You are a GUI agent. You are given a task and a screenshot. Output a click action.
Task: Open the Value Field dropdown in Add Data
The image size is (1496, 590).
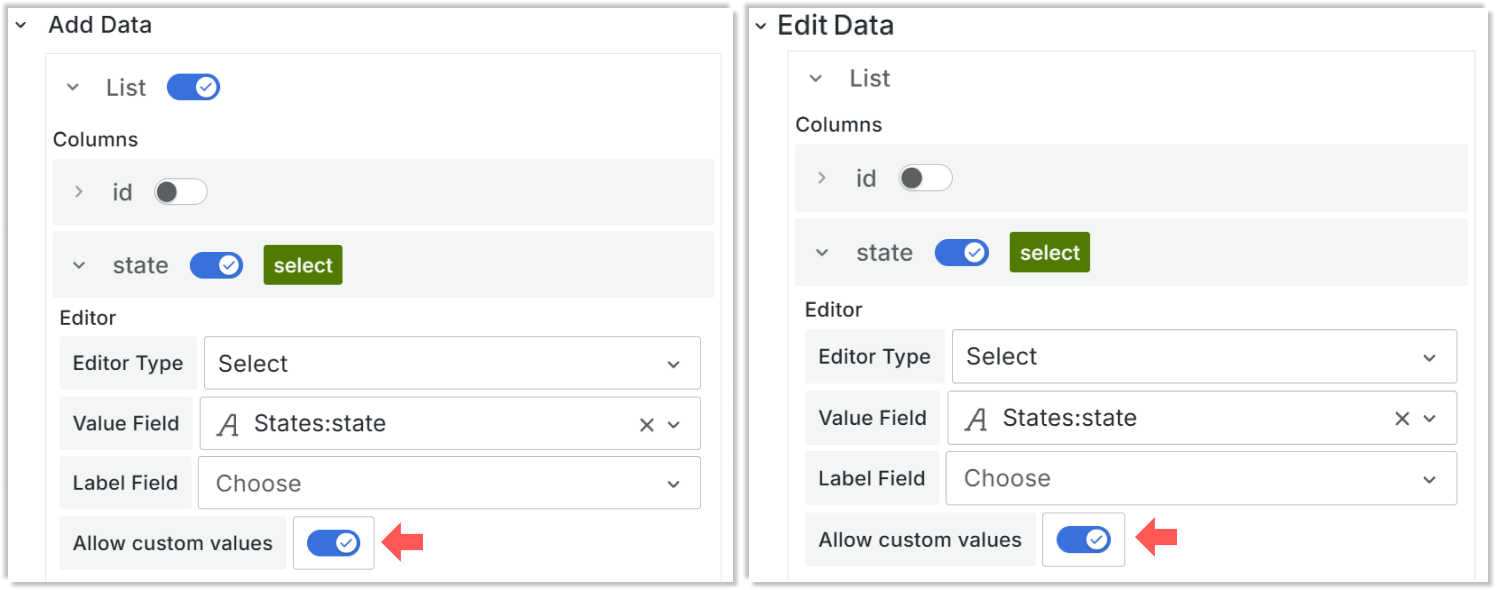point(675,423)
